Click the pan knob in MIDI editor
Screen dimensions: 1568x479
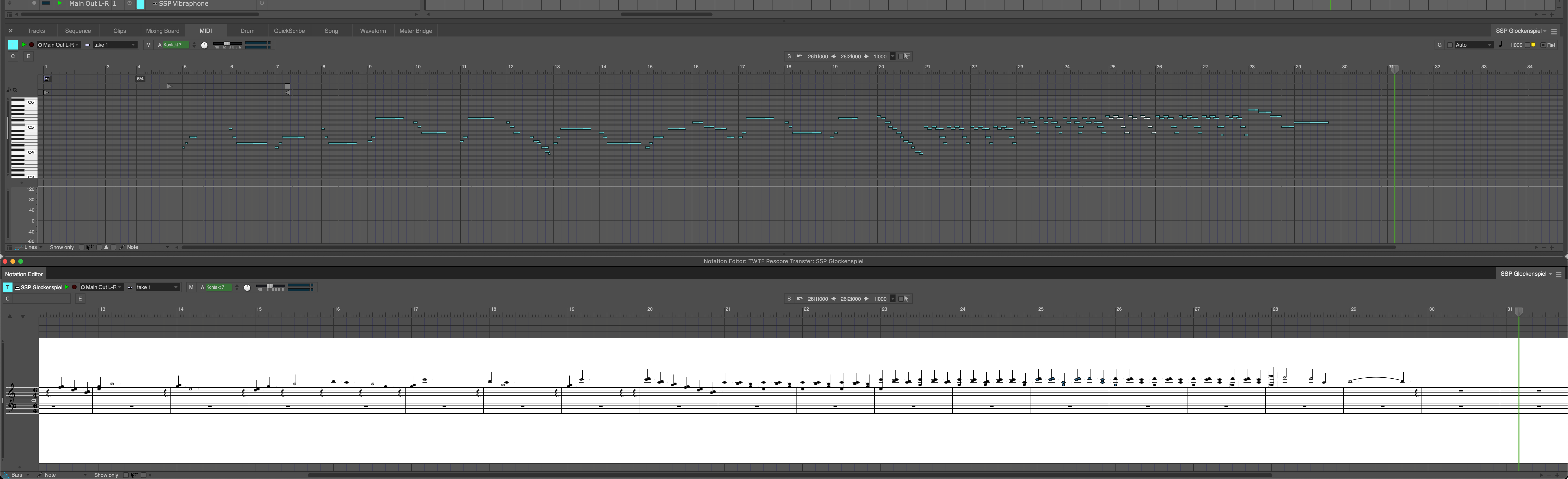(x=205, y=45)
